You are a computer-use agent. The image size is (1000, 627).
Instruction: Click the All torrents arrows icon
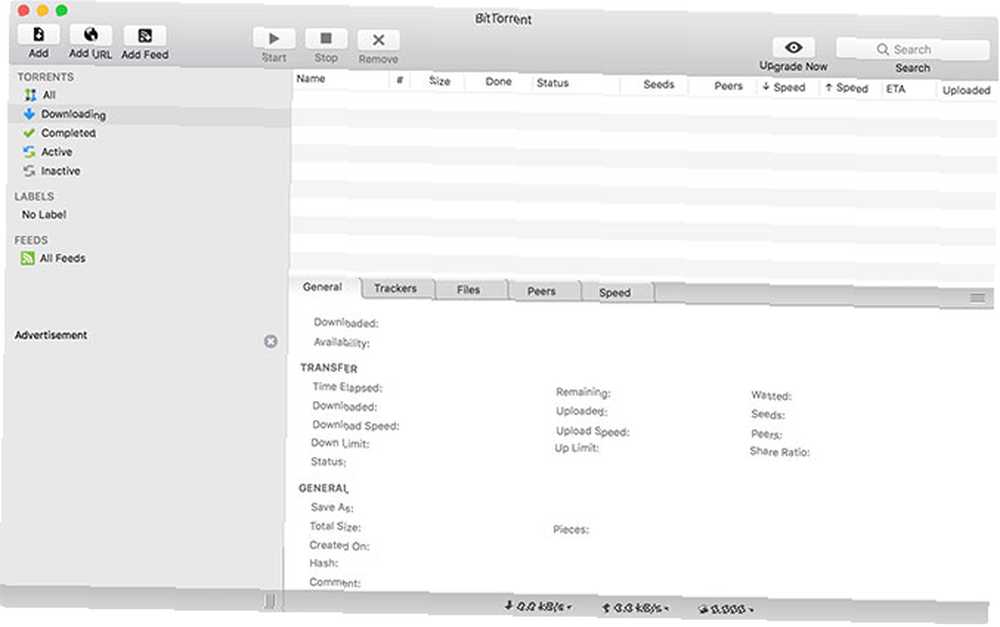tap(30, 95)
